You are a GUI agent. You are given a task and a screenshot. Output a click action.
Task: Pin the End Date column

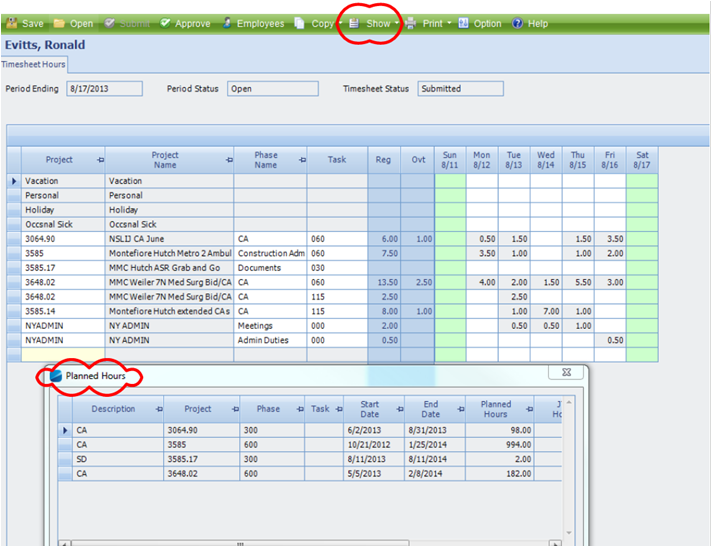coord(460,409)
